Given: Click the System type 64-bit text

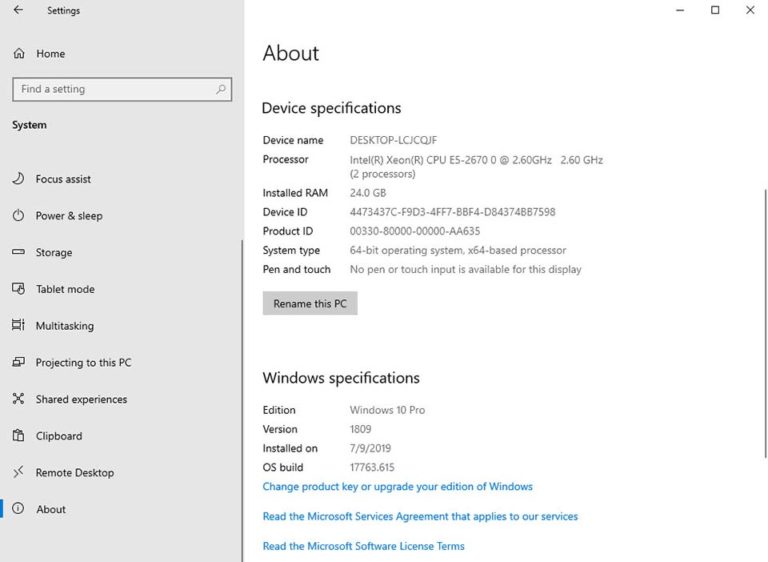Looking at the screenshot, I should [458, 250].
